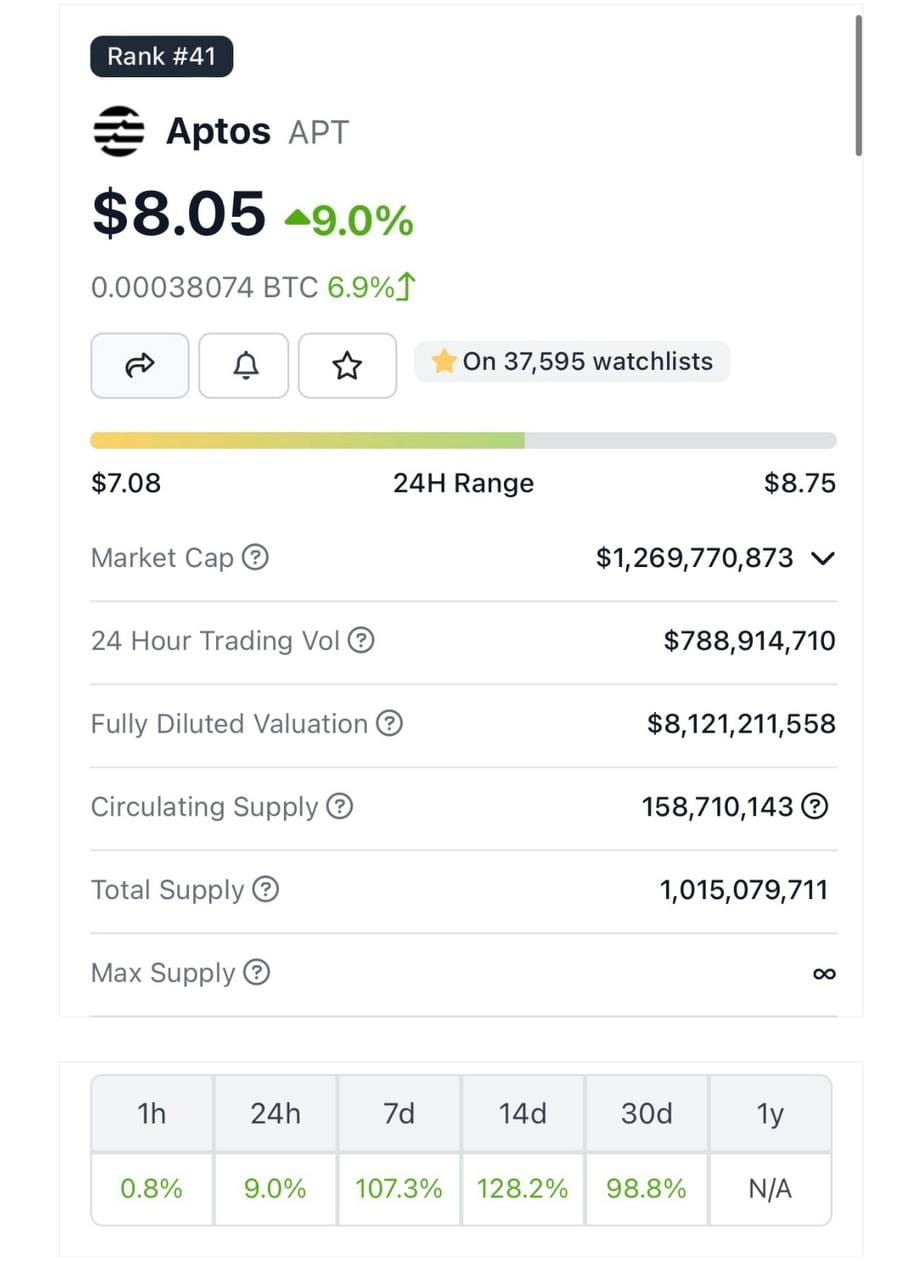Click the 24 Hour Trading Vol question icon

pos(361,641)
